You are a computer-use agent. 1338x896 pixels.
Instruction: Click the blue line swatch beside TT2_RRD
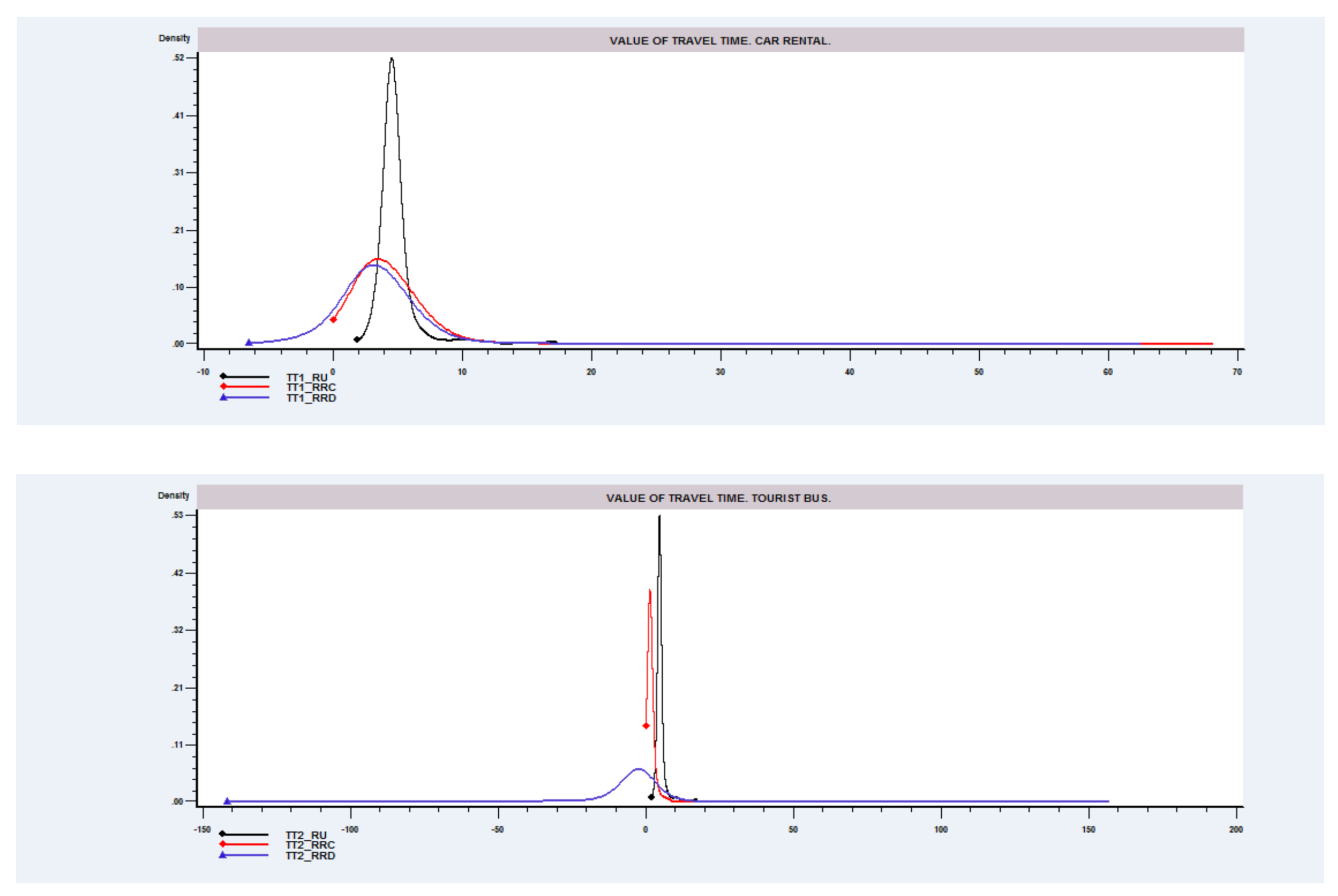click(x=249, y=855)
